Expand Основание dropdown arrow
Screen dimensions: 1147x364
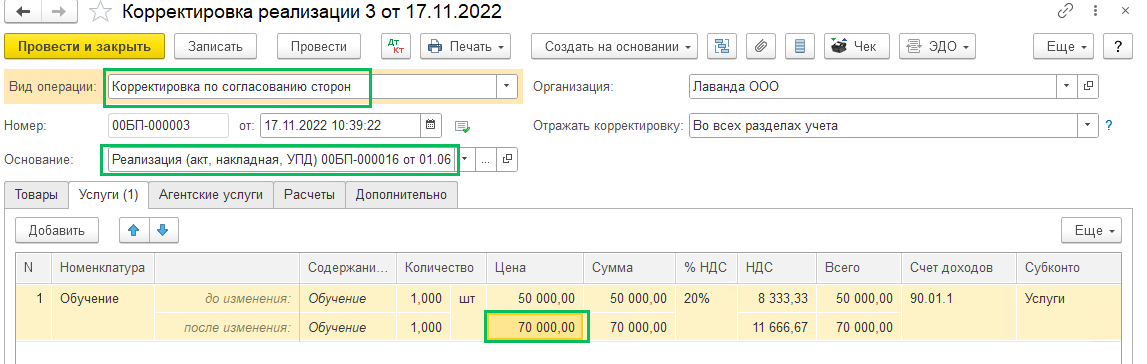464,159
